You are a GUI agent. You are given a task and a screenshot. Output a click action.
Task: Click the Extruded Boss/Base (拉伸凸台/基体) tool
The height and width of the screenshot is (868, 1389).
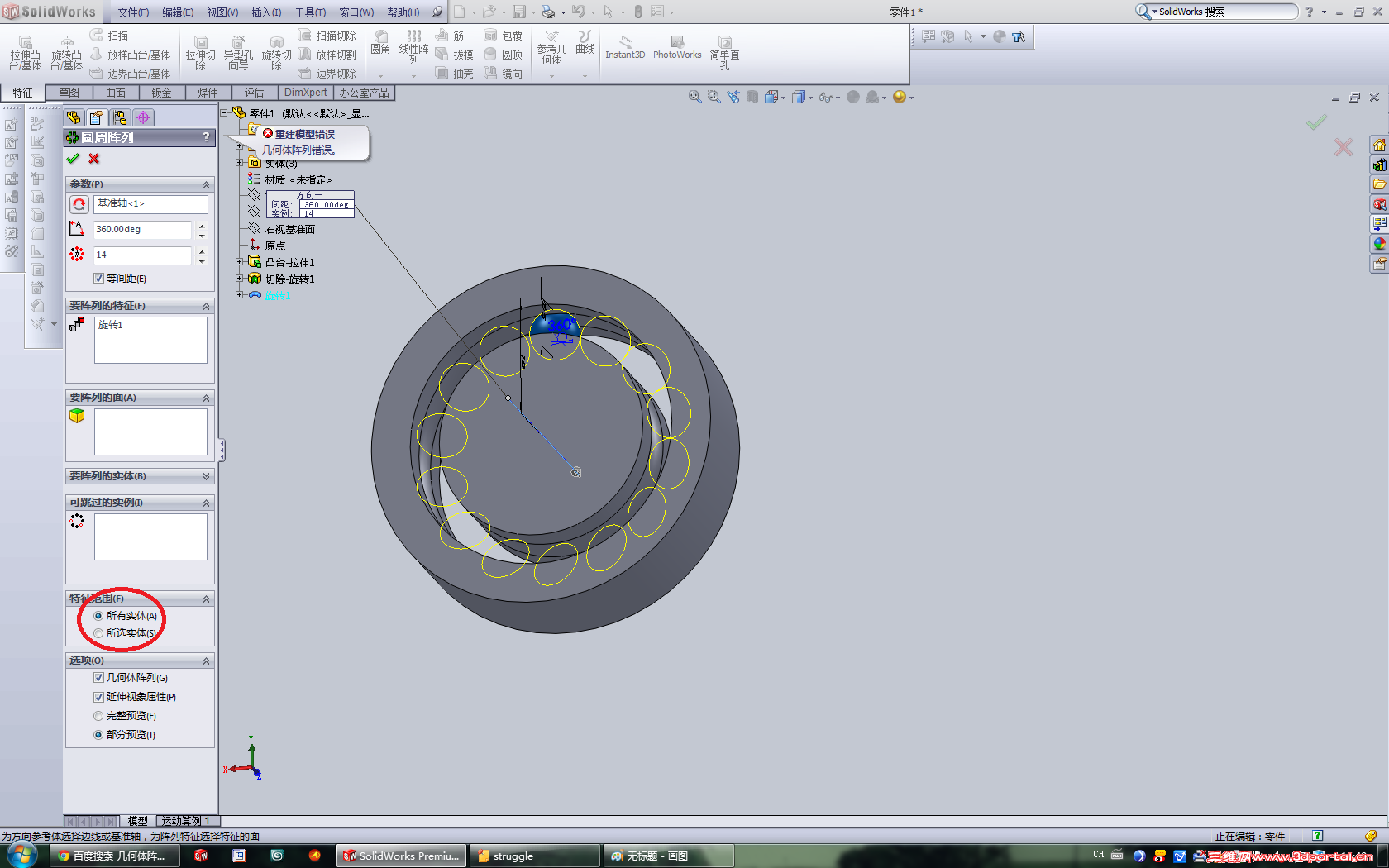pos(25,53)
